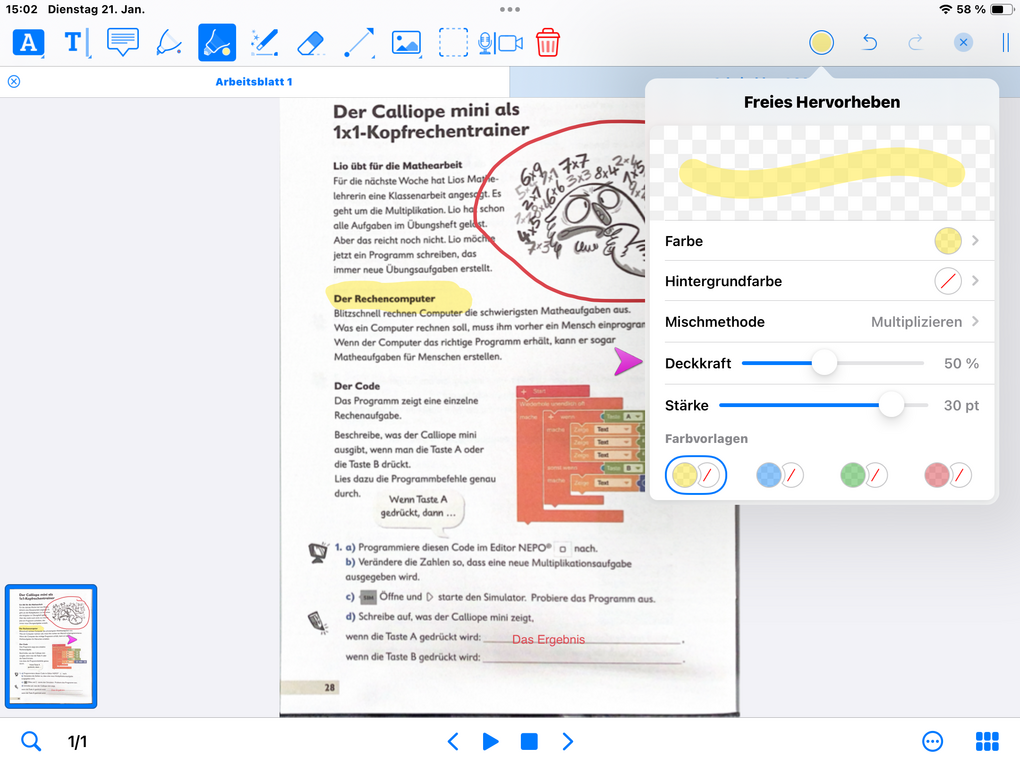Open the Farbe color setting
The image size is (1020, 765).
tap(822, 241)
